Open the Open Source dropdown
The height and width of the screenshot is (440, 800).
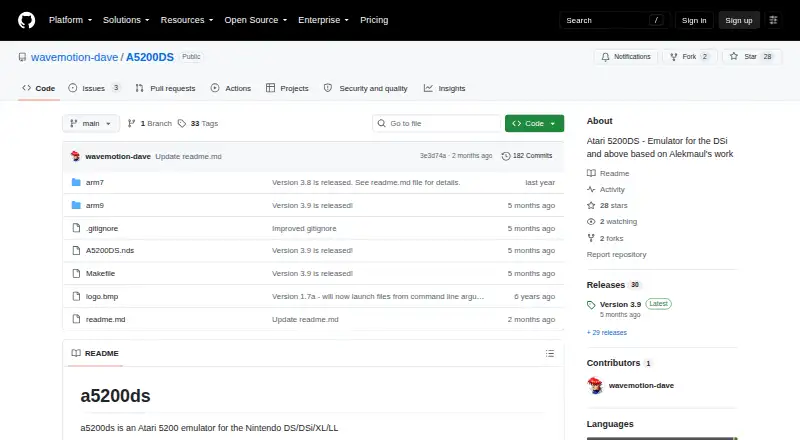coord(256,20)
